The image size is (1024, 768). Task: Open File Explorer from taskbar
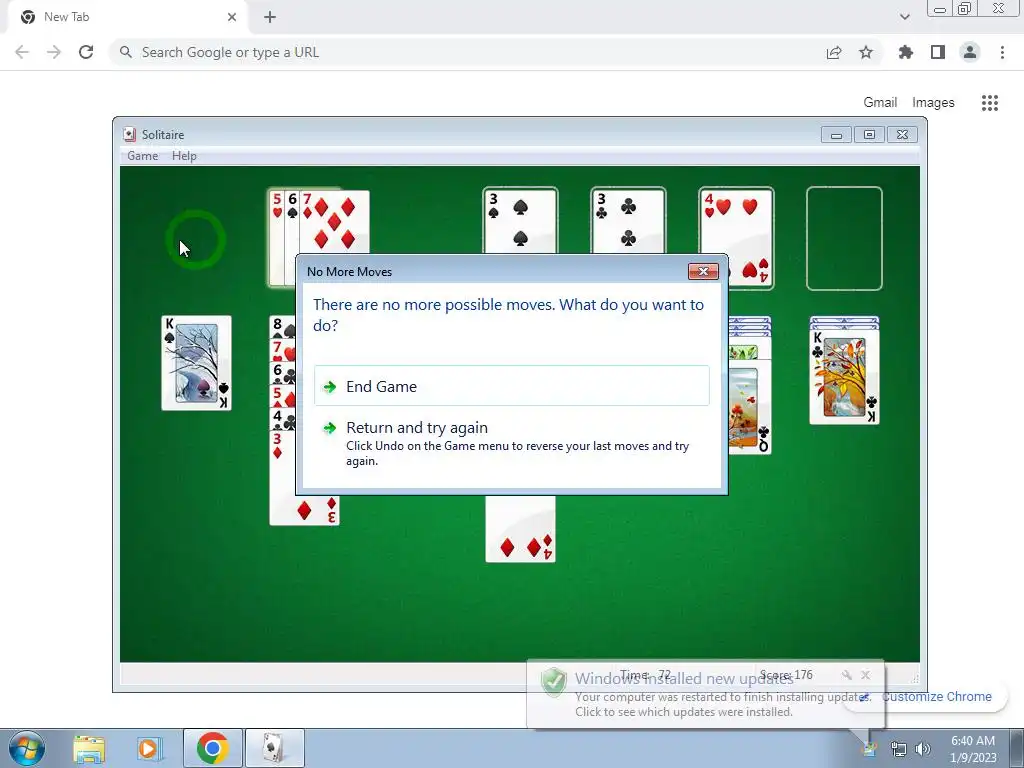coord(89,748)
